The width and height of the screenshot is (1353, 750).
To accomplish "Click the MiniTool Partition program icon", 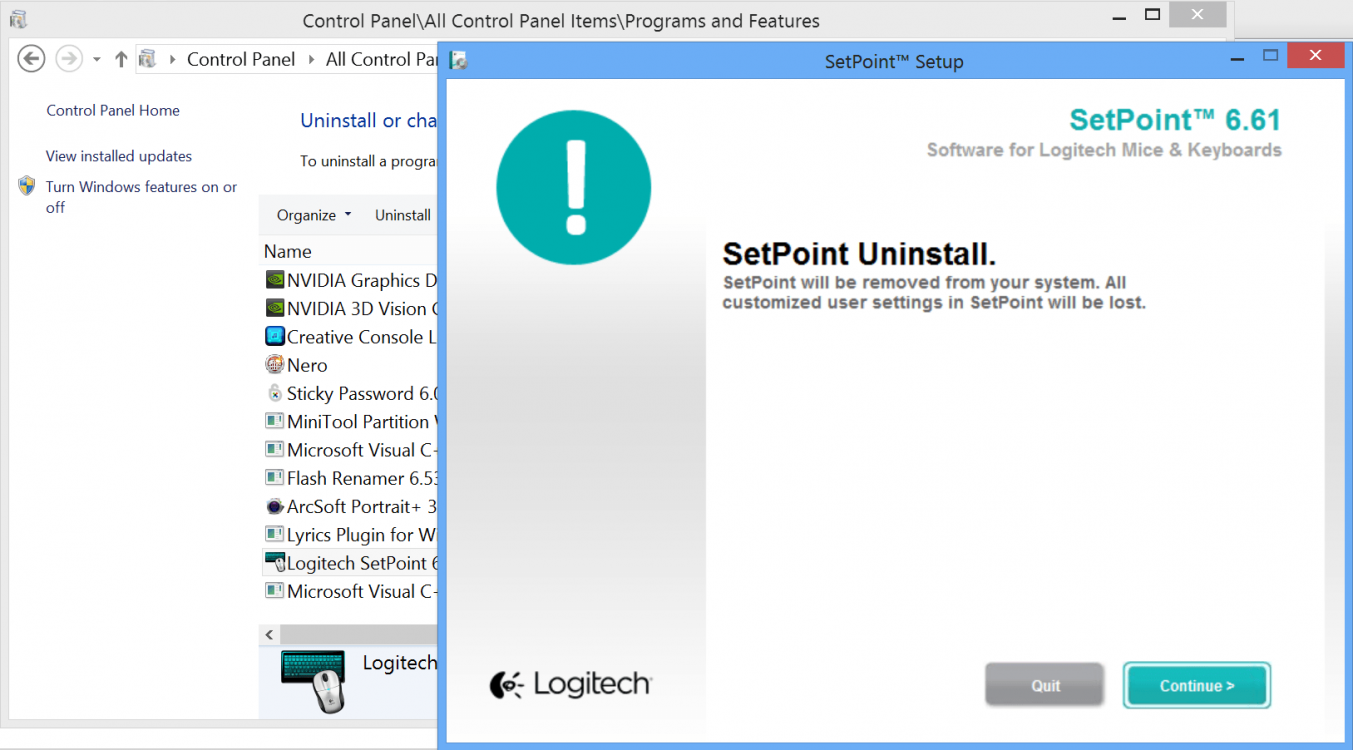I will [x=274, y=421].
